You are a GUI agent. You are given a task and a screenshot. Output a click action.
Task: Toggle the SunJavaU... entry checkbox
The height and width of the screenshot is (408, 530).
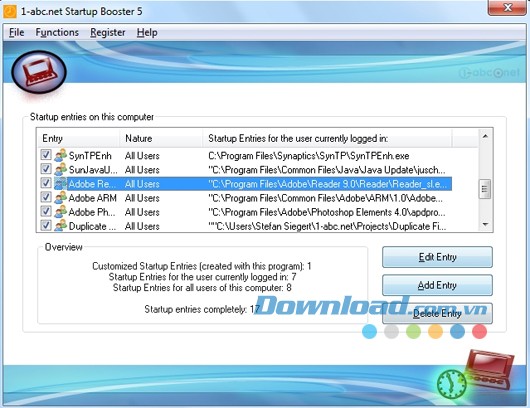46,169
